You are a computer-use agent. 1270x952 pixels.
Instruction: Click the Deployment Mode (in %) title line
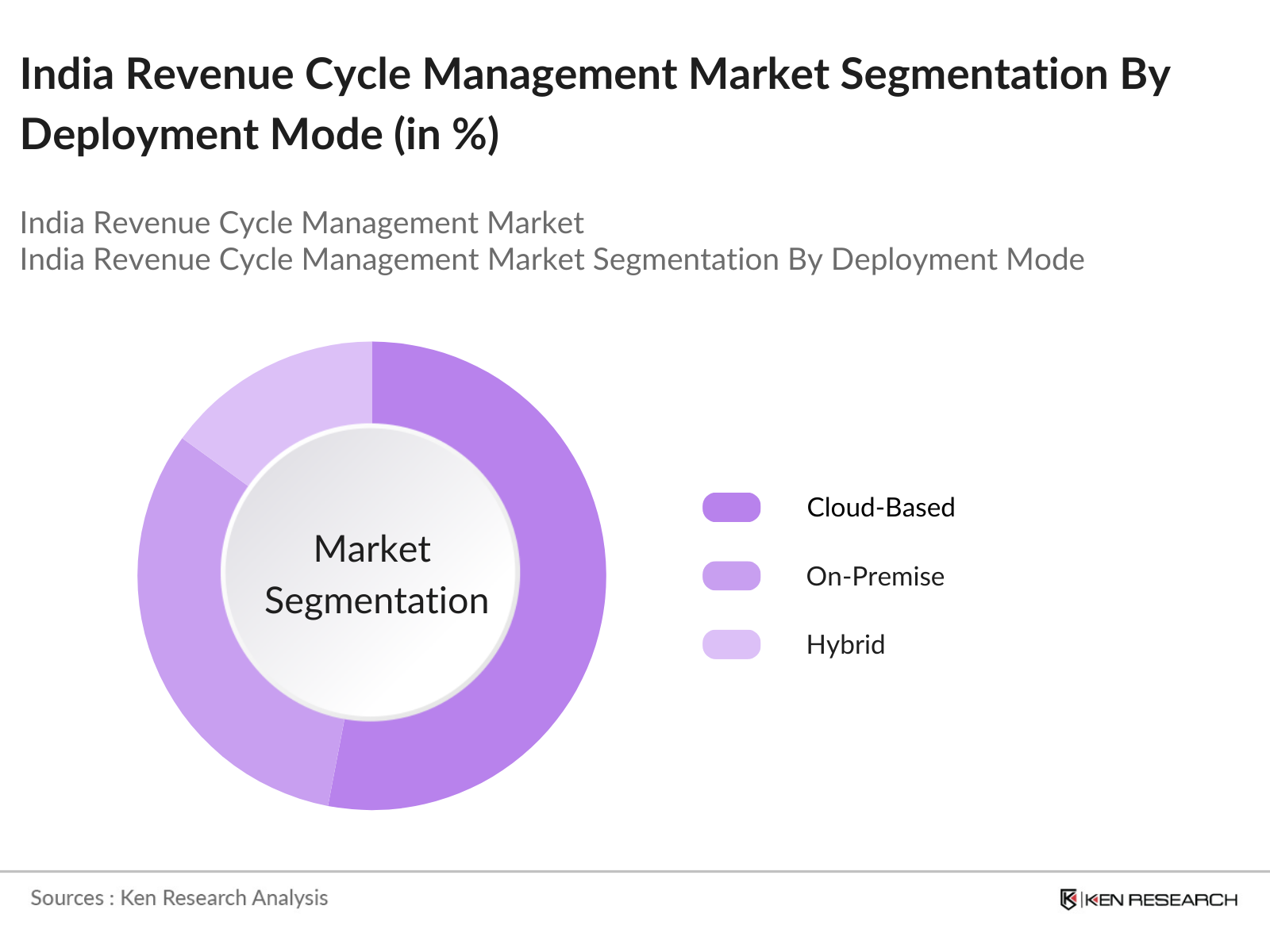[260, 134]
